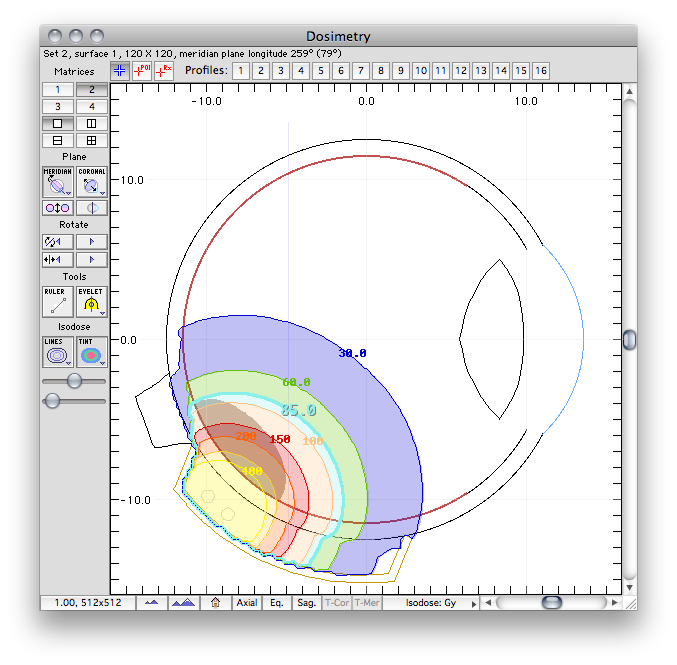Toggle dose profile 5

click(321, 71)
